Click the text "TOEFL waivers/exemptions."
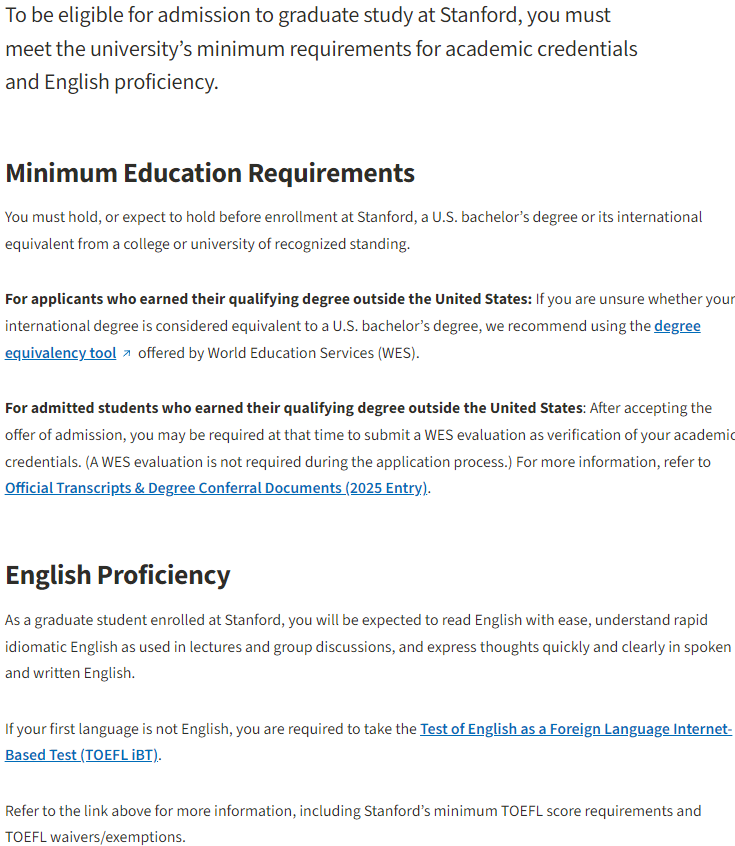Image resolution: width=735 pixels, height=846 pixels. [x=95, y=837]
